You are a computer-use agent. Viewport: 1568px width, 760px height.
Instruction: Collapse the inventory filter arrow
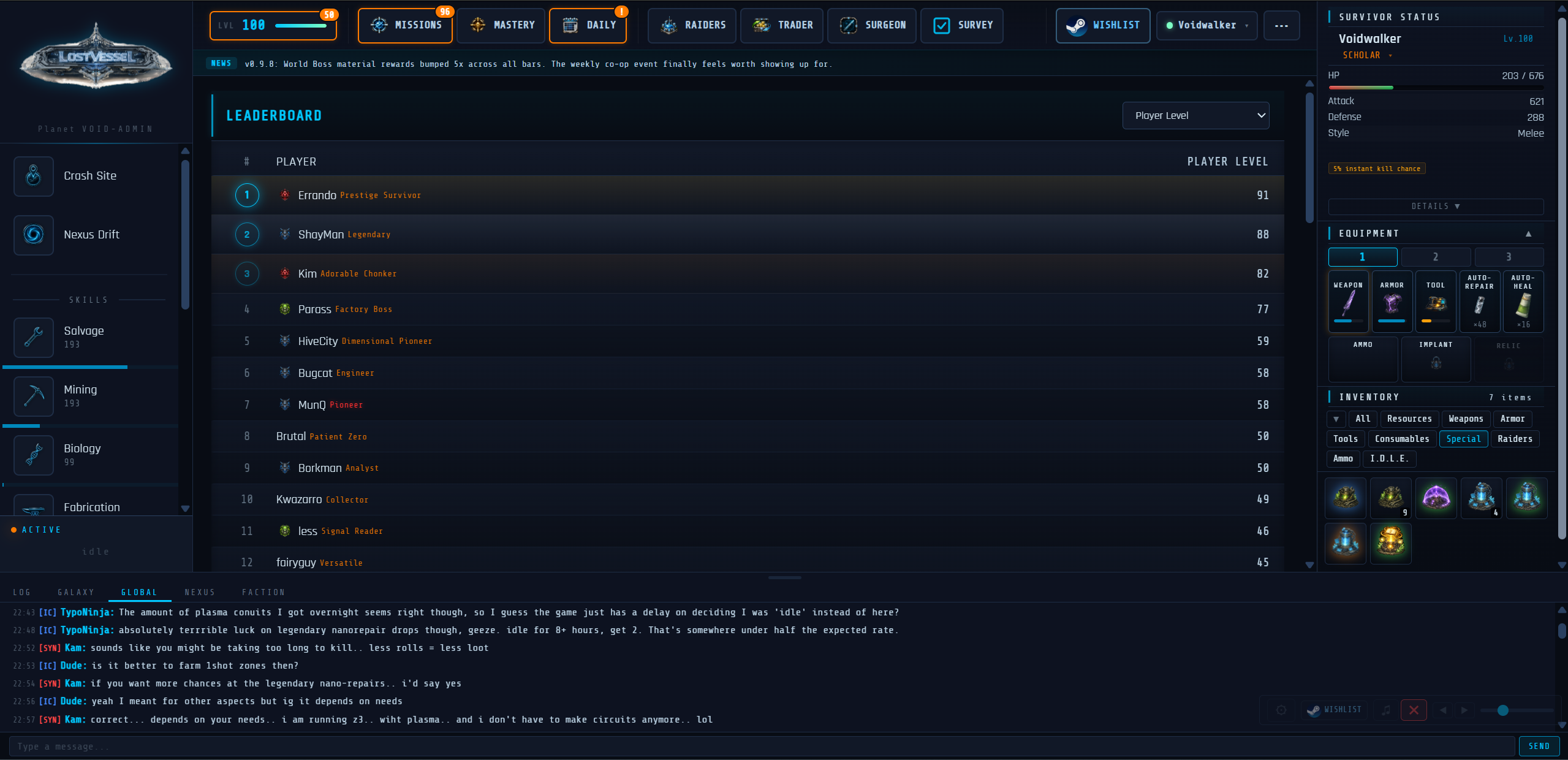click(x=1336, y=419)
